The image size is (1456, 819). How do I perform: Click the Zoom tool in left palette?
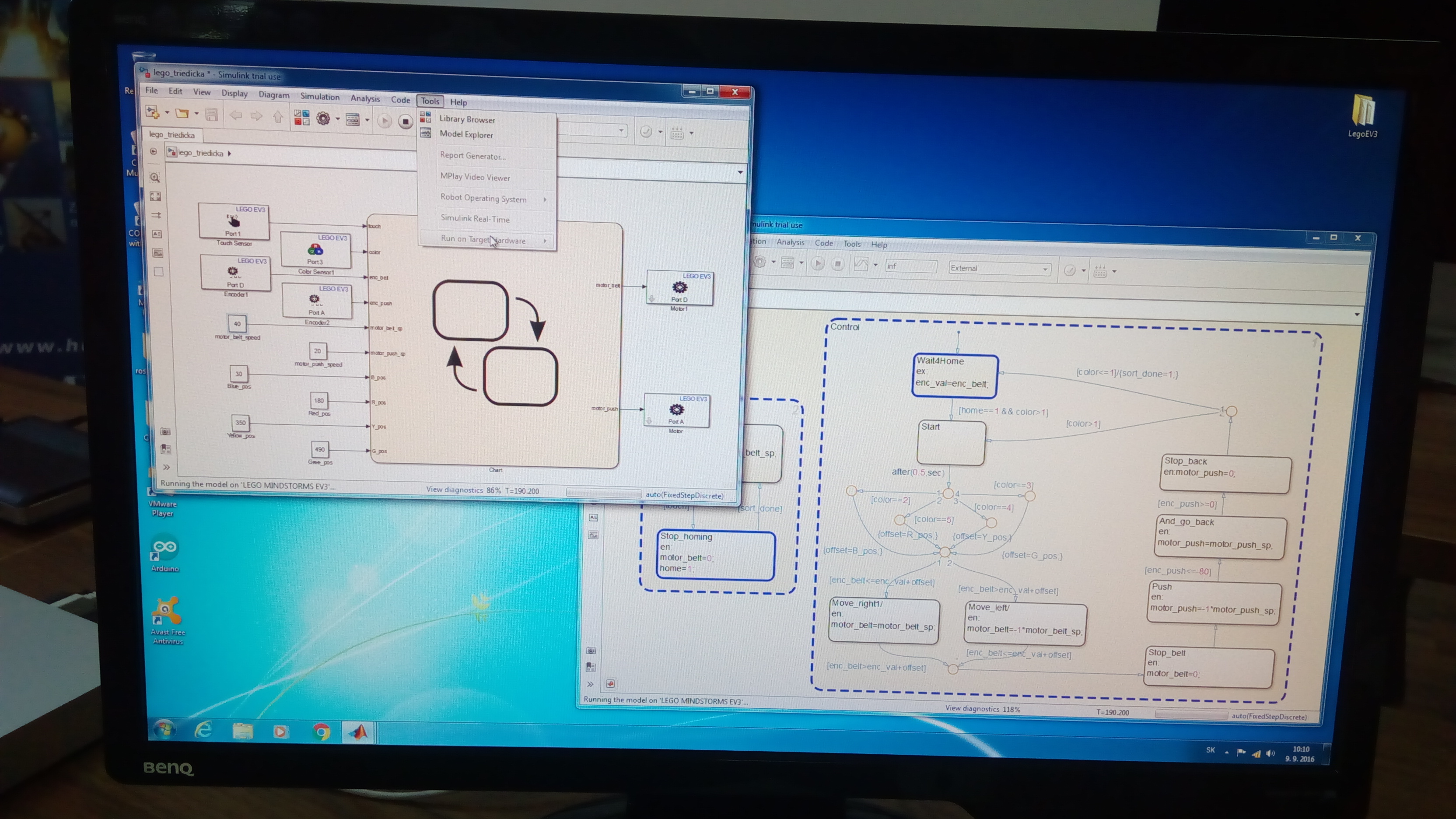click(155, 178)
